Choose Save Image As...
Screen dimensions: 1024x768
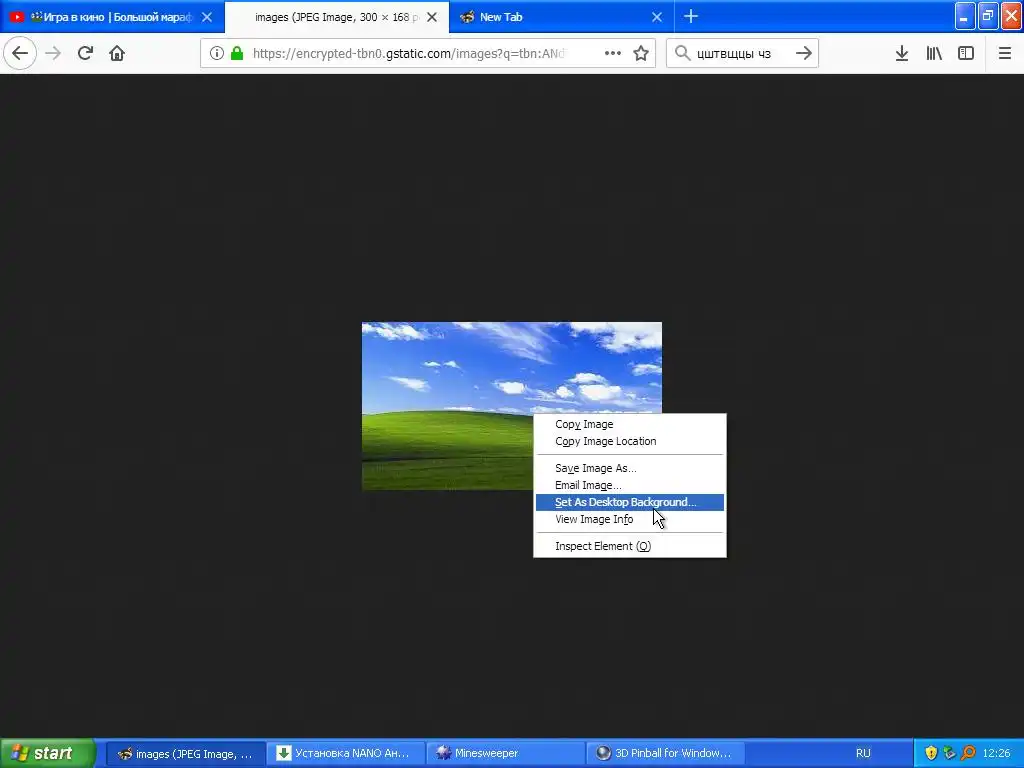coord(630,468)
